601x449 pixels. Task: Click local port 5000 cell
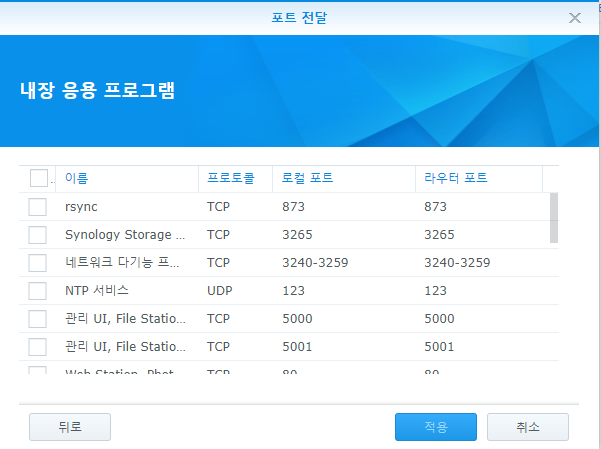tap(297, 319)
